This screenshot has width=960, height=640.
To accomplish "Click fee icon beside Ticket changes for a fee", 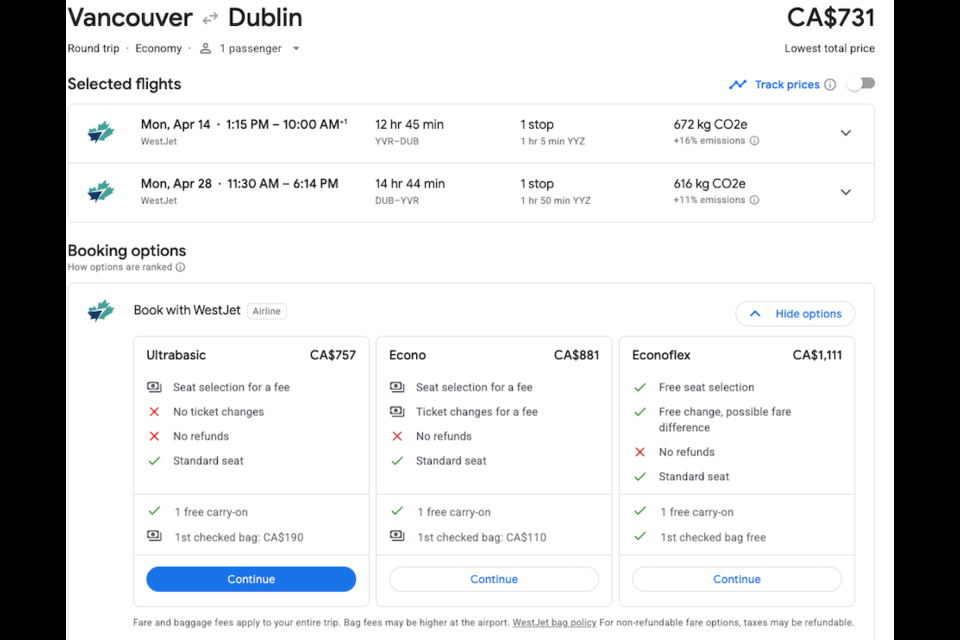I will [x=397, y=412].
